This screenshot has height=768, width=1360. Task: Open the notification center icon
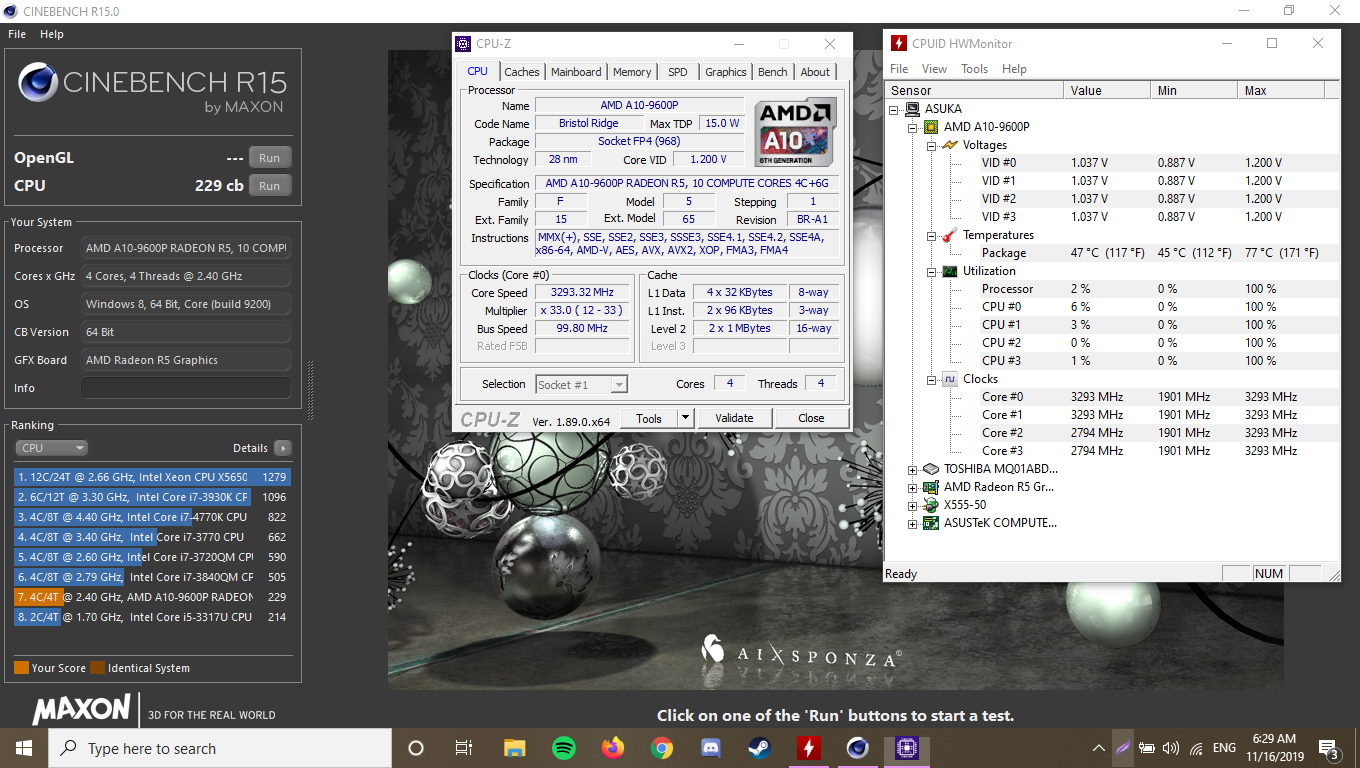click(x=1329, y=748)
